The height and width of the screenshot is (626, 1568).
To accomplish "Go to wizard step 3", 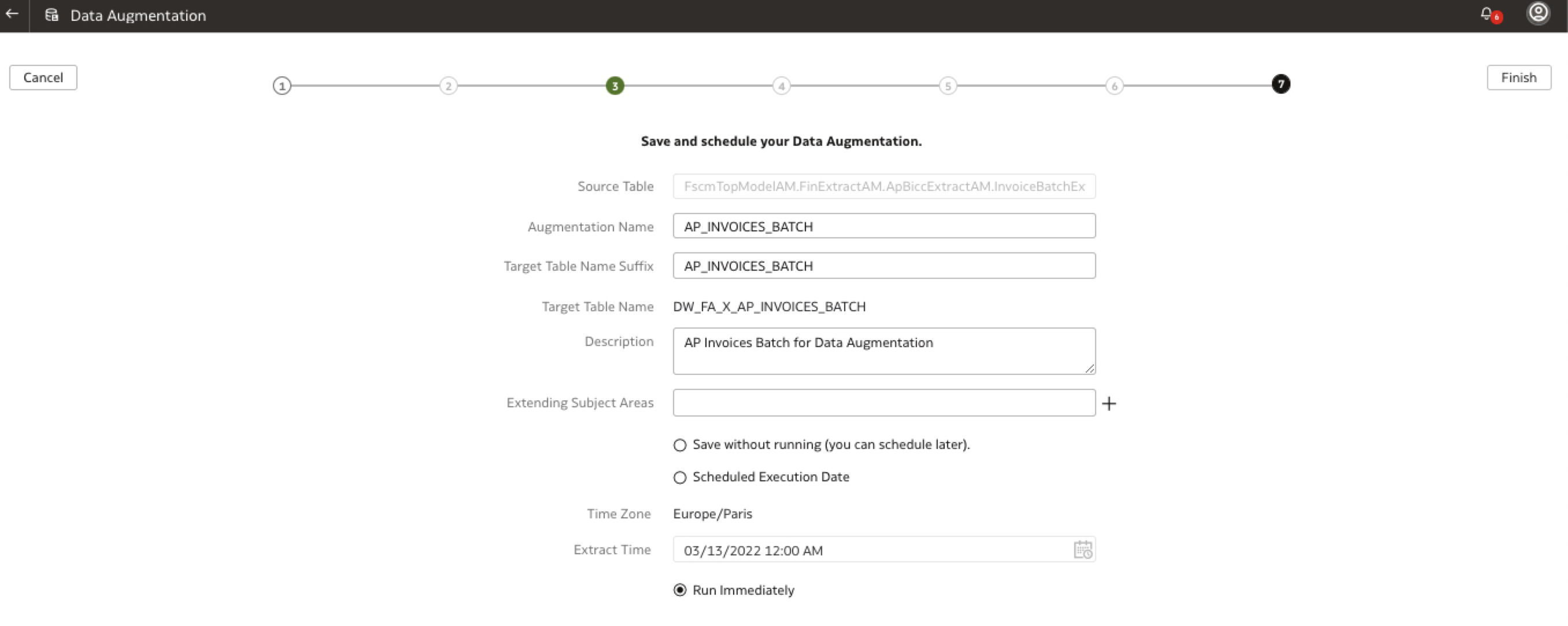I will 615,86.
